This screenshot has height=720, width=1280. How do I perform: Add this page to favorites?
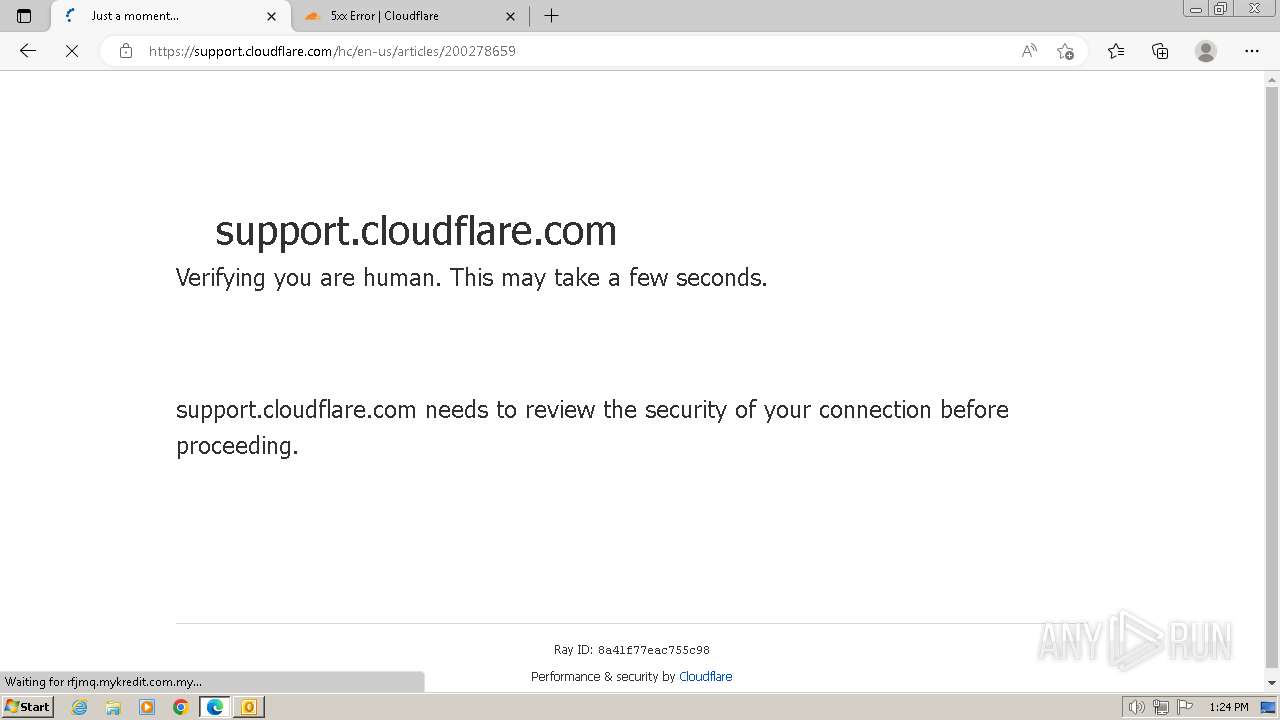1065,51
